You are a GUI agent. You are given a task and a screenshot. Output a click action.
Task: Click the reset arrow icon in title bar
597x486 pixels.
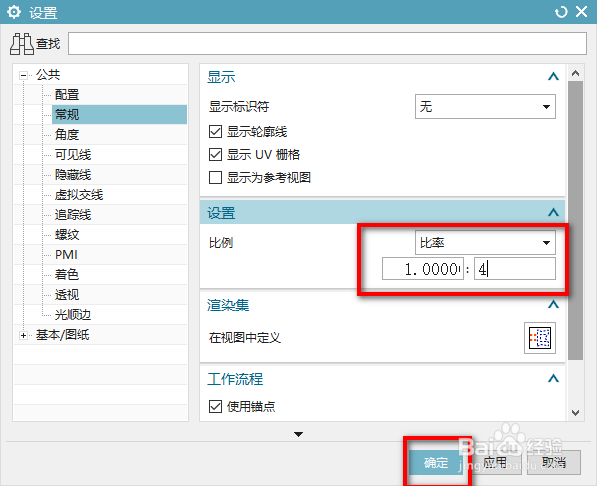[x=561, y=12]
